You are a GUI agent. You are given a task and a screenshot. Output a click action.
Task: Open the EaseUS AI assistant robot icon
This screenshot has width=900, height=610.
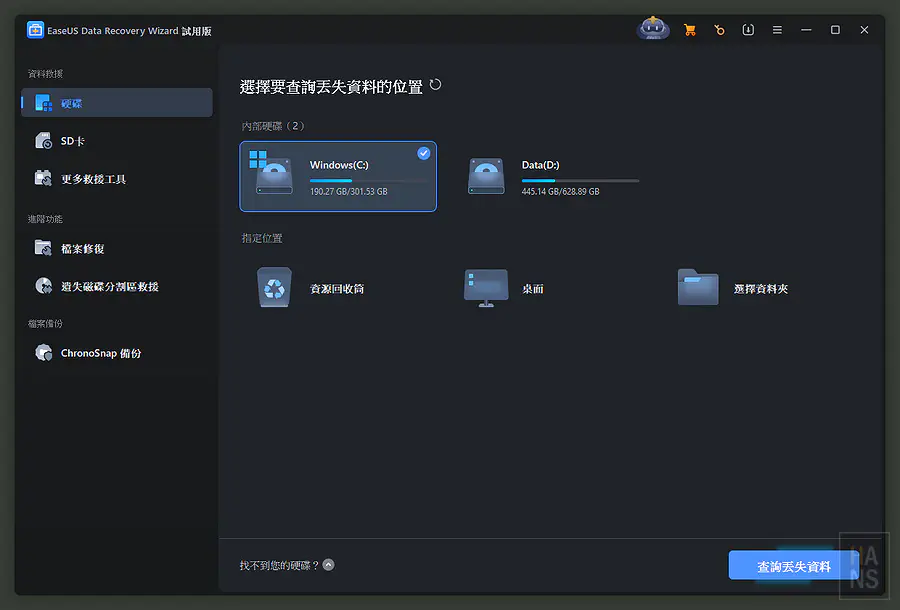(653, 28)
